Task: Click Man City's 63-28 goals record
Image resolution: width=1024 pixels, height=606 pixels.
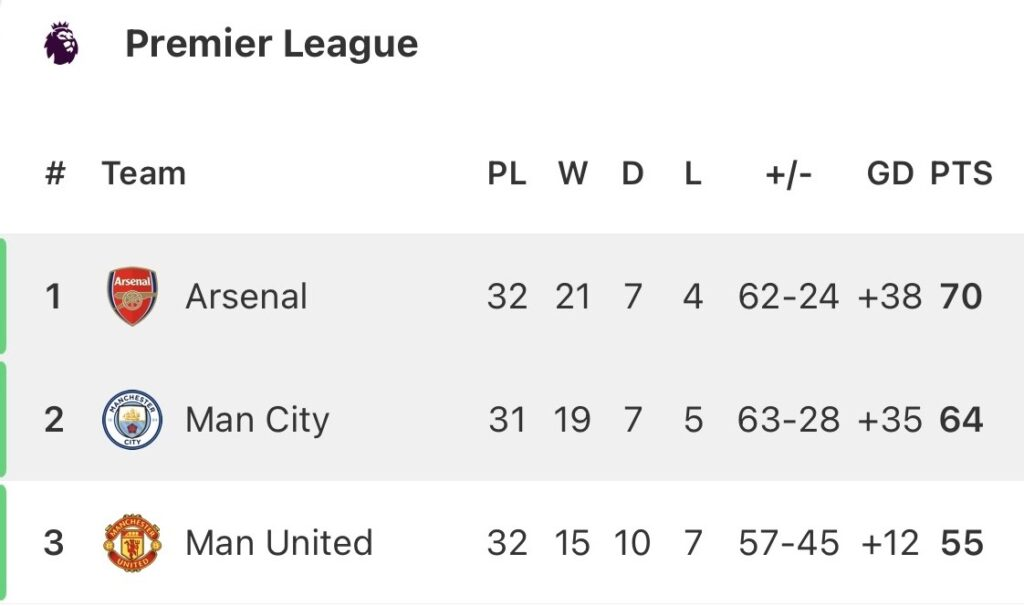Action: [x=789, y=420]
